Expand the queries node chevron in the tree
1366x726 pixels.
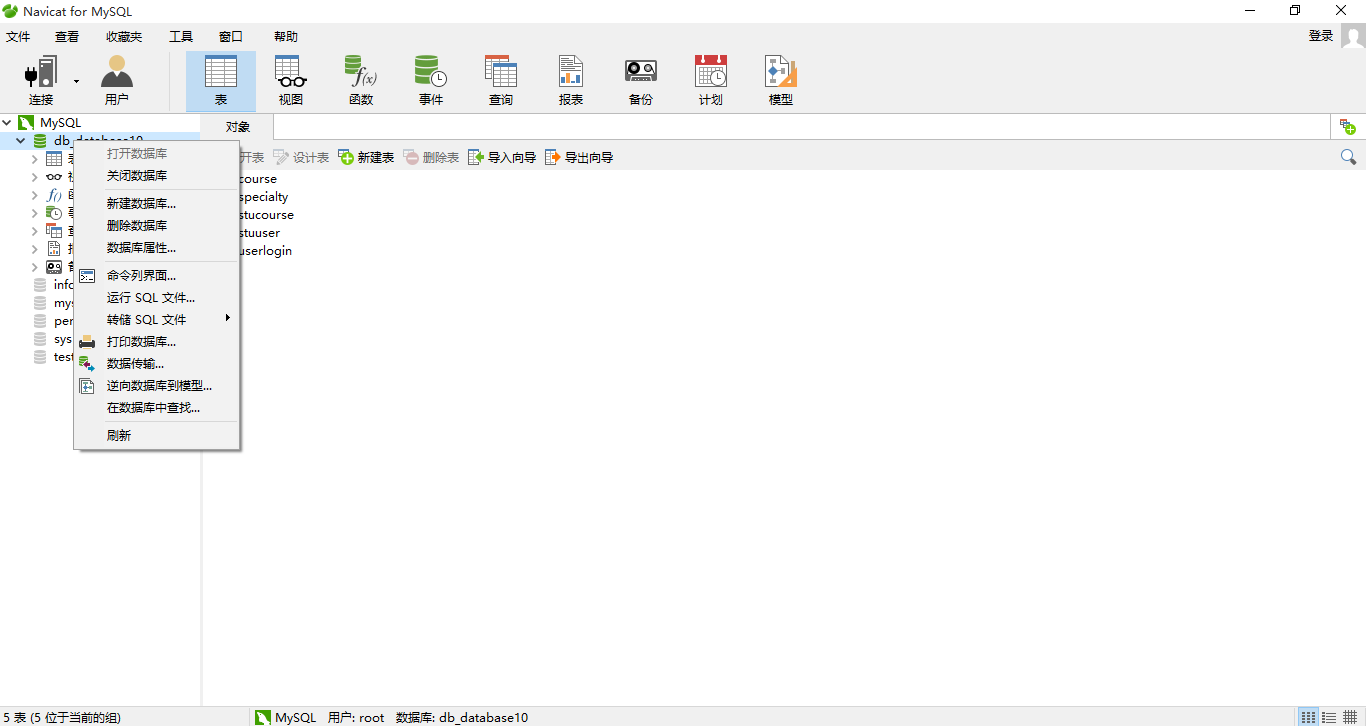pyautogui.click(x=34, y=231)
